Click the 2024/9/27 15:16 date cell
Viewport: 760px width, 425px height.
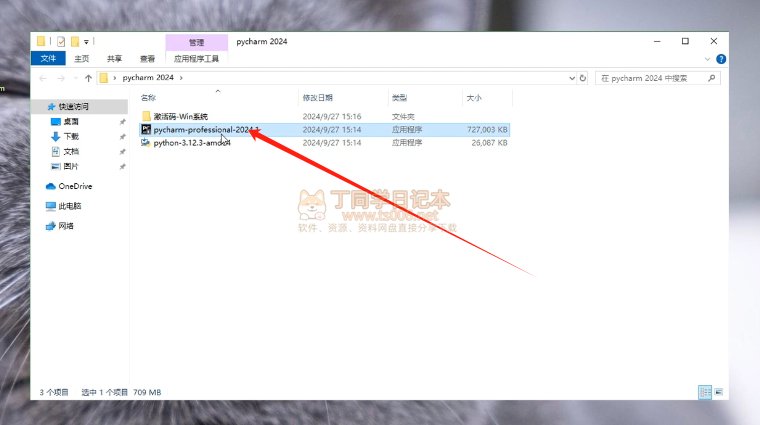point(332,116)
